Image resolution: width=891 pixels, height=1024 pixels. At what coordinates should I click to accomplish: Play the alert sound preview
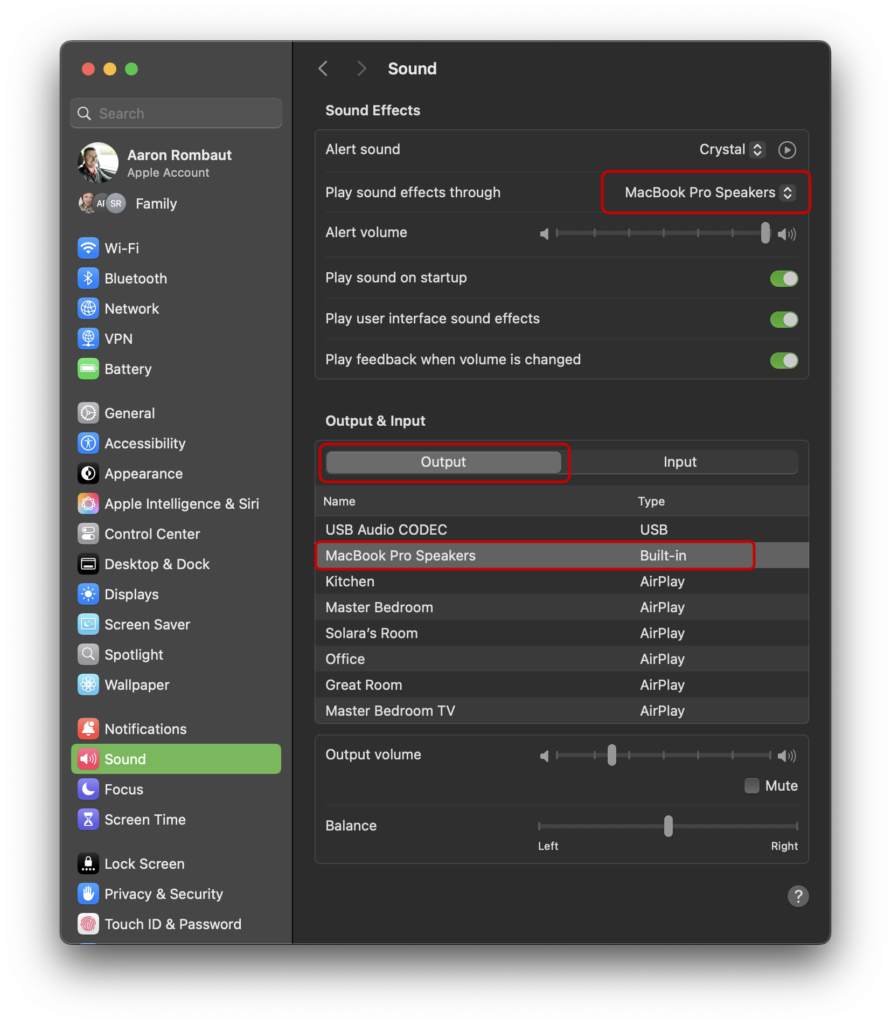[x=787, y=150]
